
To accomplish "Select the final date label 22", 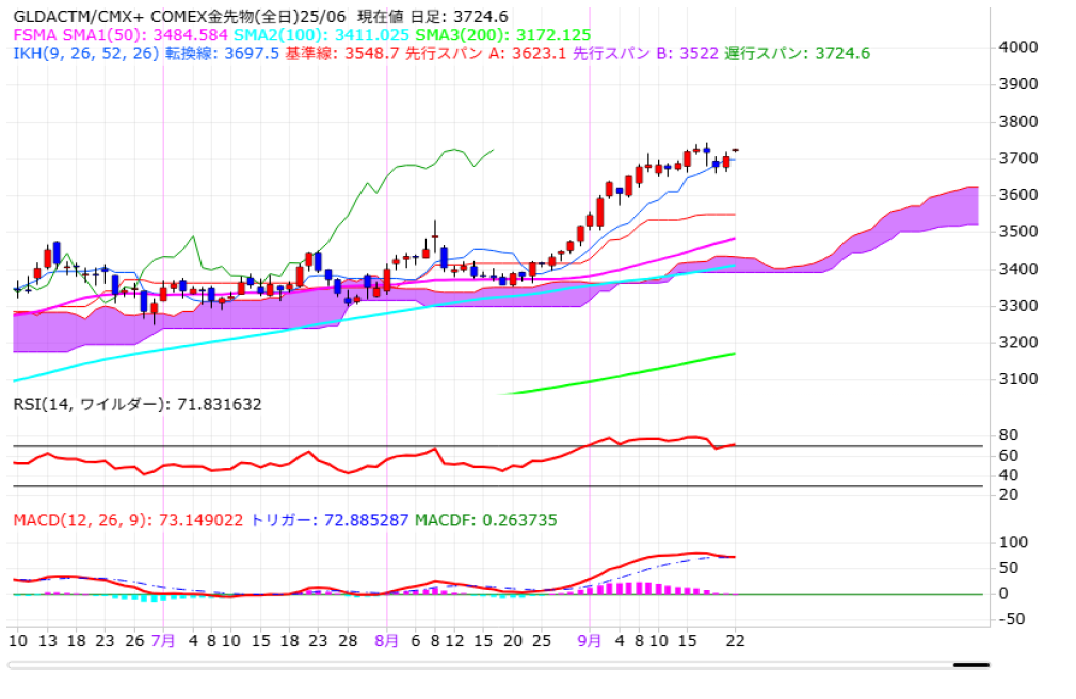I will tap(735, 640).
